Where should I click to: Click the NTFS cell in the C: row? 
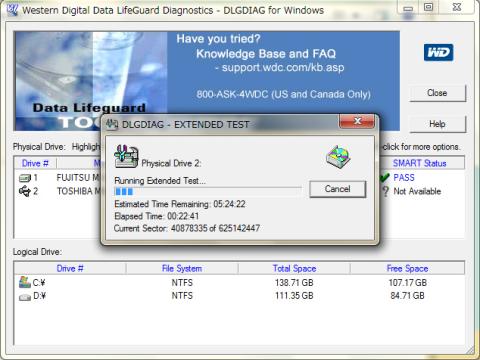click(182, 283)
